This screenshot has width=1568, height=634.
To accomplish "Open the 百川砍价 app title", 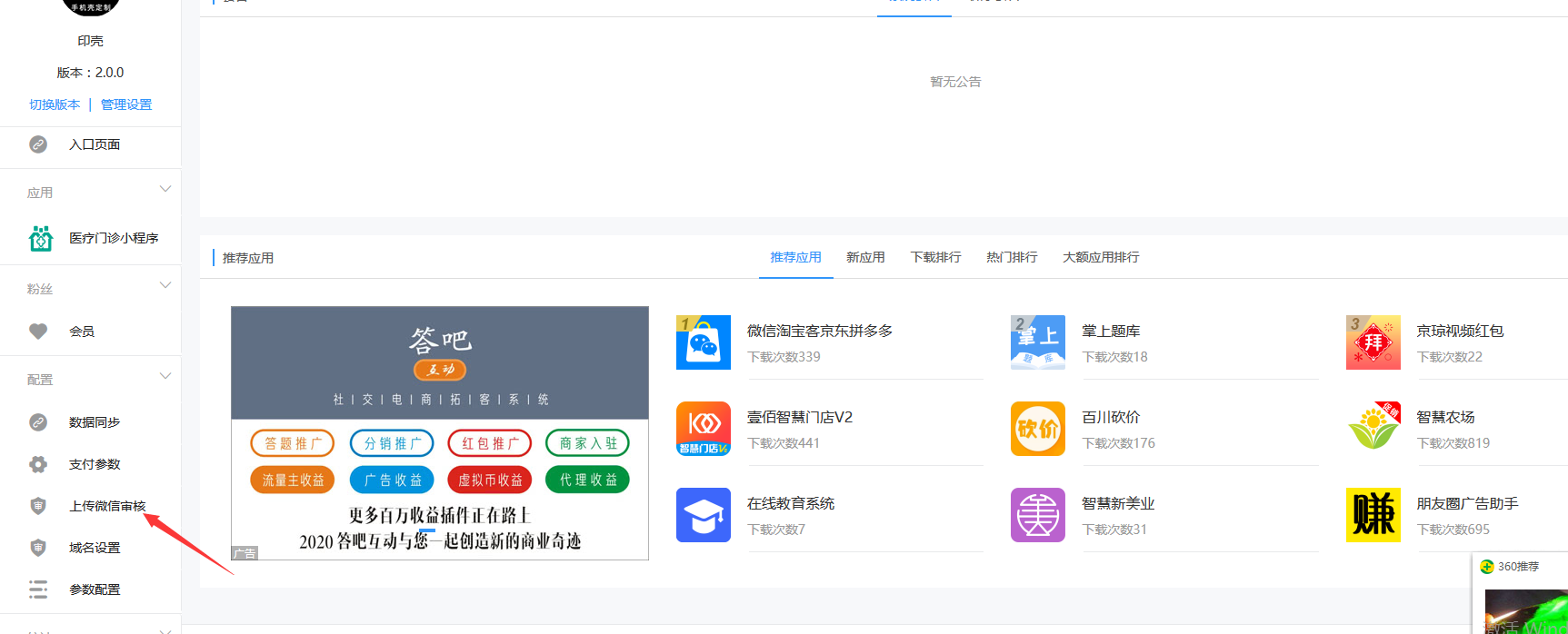I will (1111, 417).
